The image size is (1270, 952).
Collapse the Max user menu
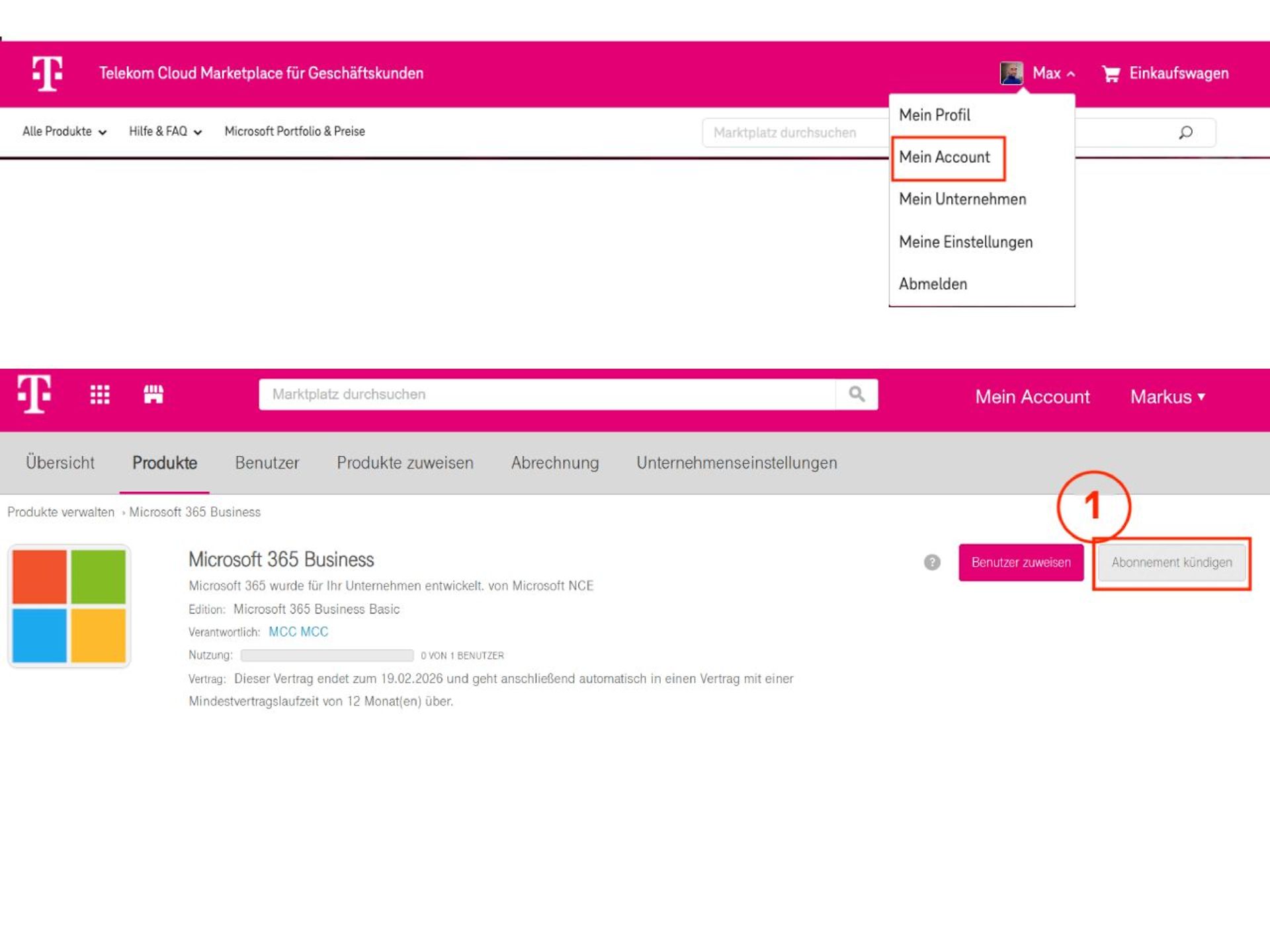[1054, 73]
